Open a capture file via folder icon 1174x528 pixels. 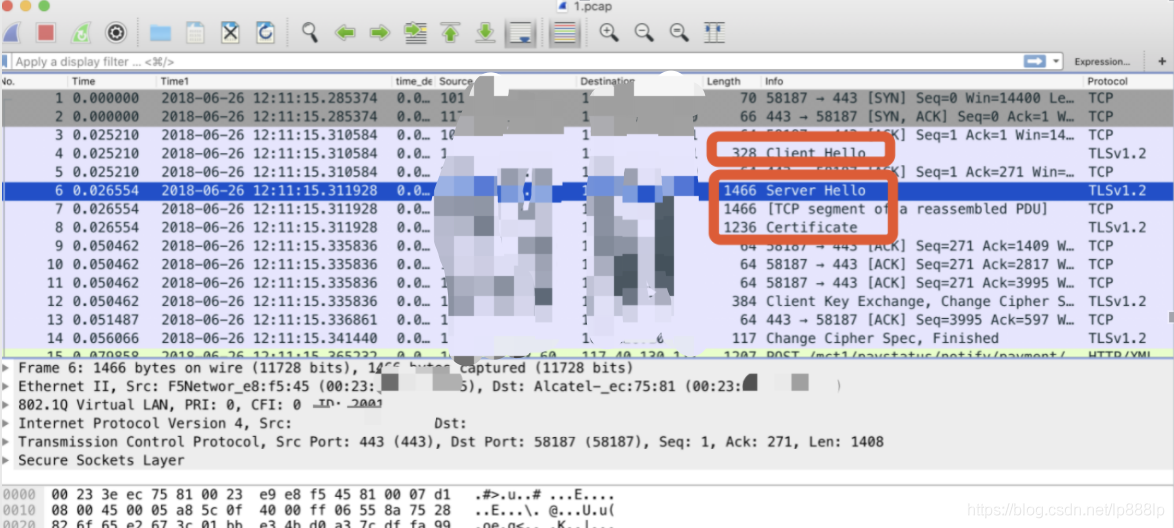click(x=160, y=33)
